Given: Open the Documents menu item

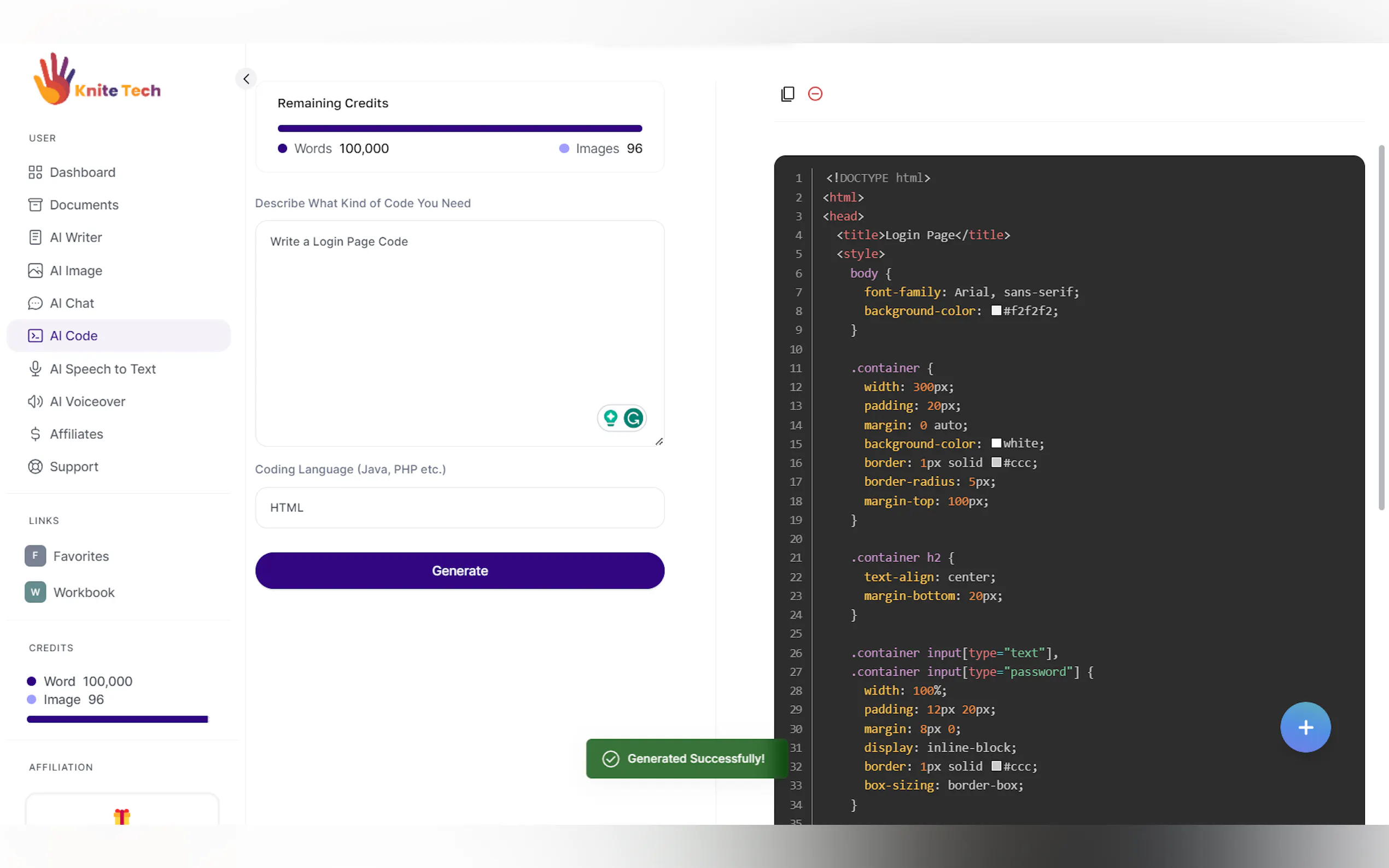Looking at the screenshot, I should (84, 205).
